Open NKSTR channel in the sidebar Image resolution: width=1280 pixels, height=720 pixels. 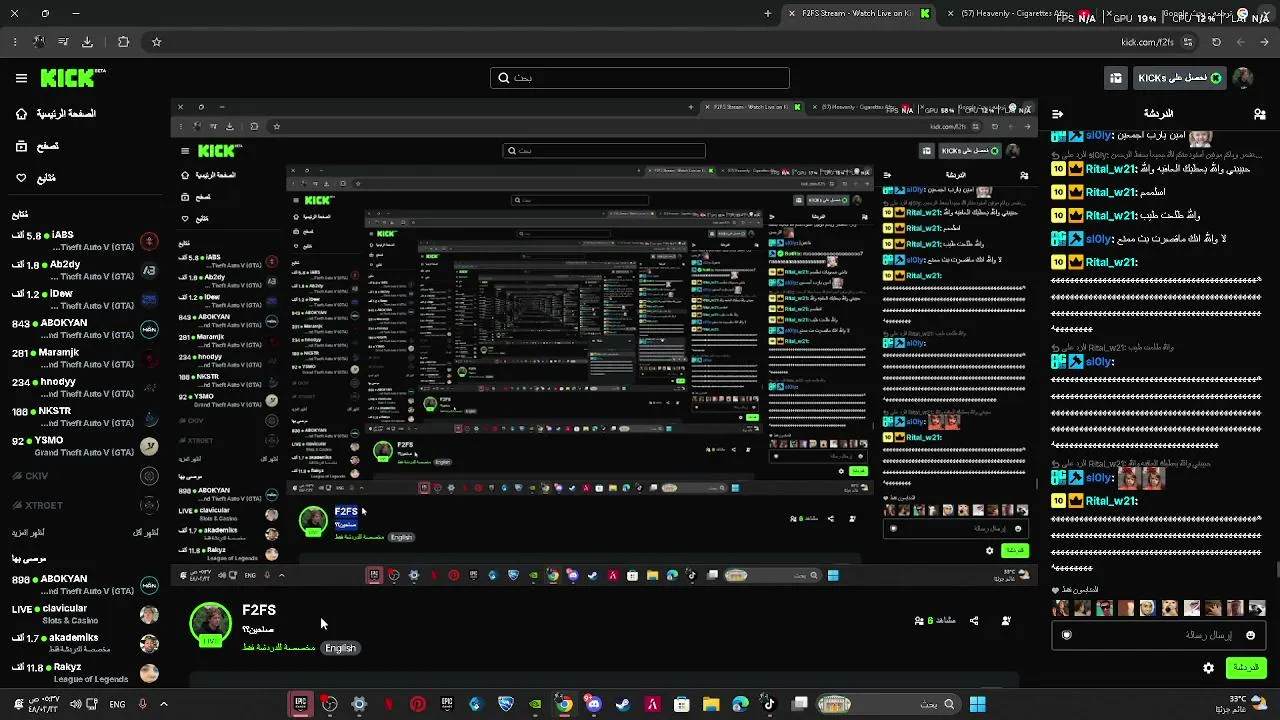tap(85, 417)
